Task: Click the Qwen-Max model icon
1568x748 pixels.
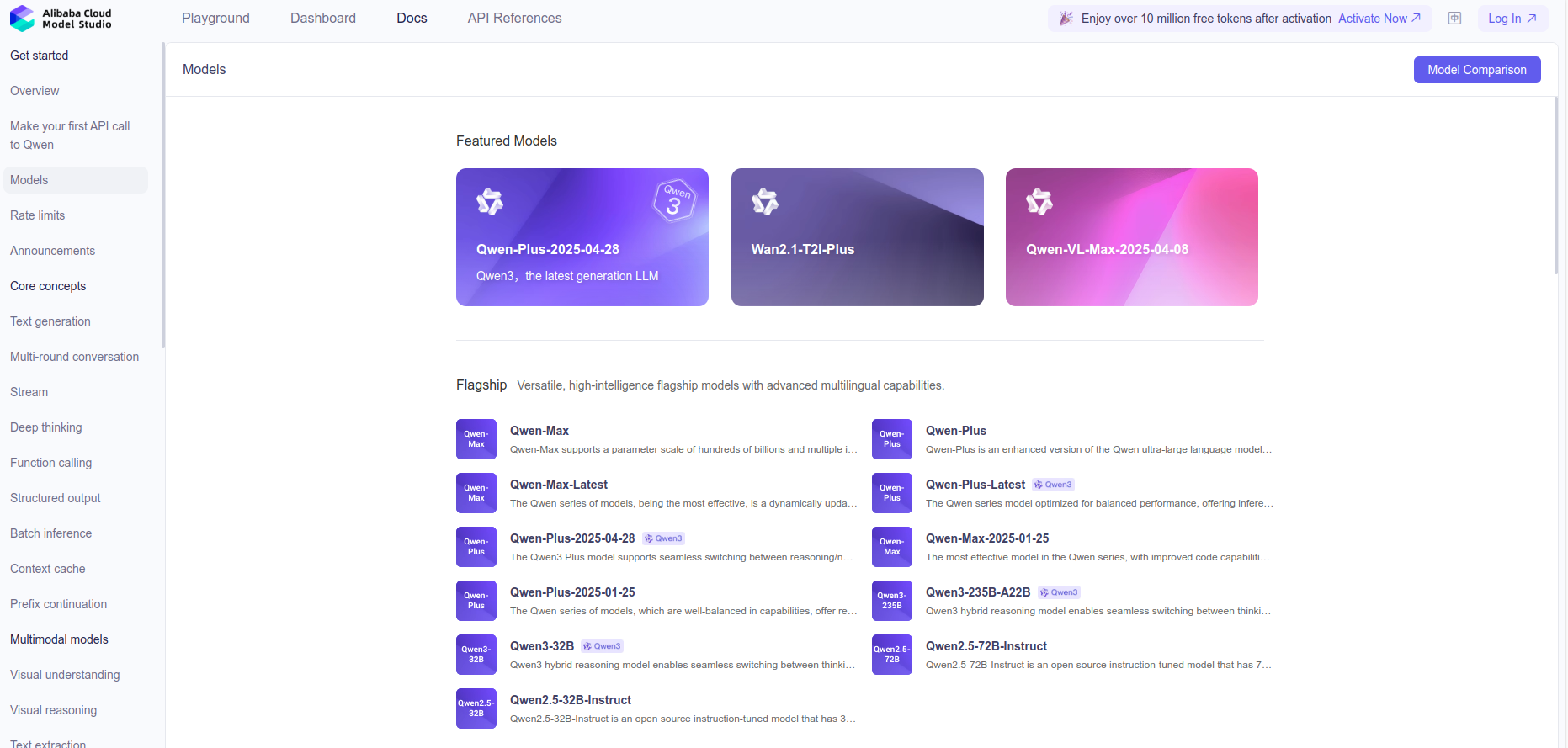Action: click(476, 439)
